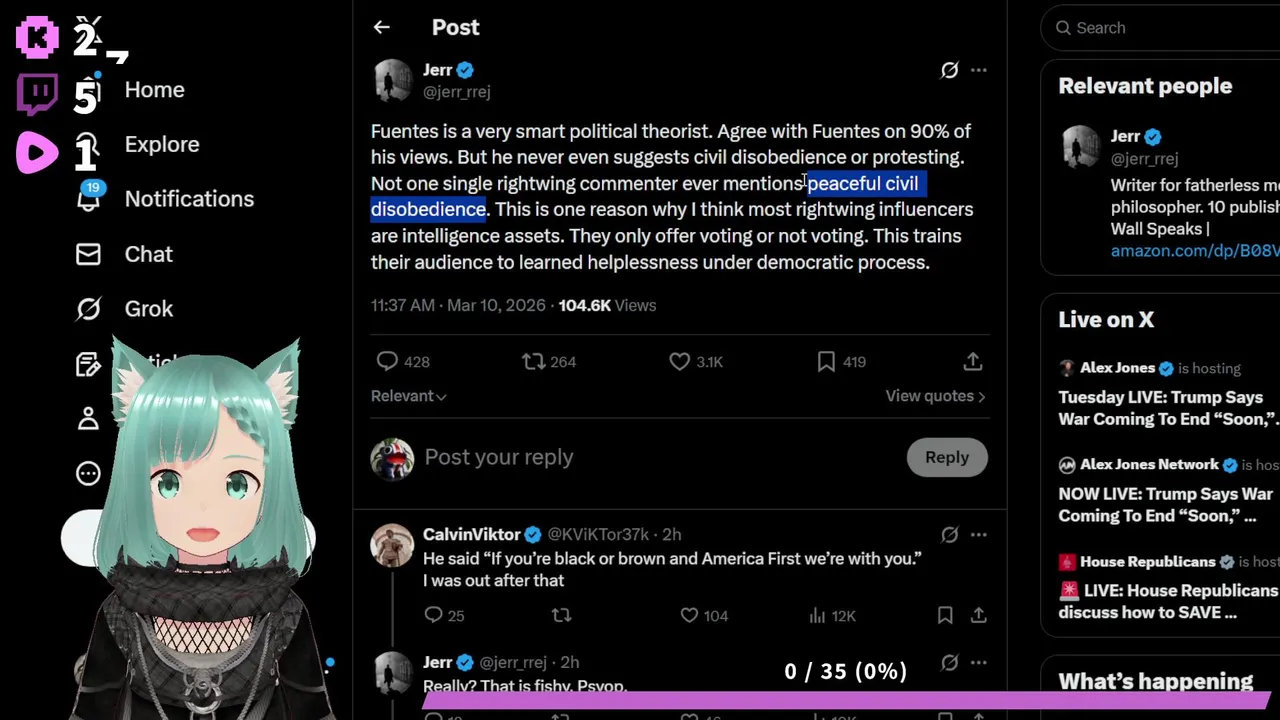The height and width of the screenshot is (720, 1280).
Task: Reply to the main post via comment icon
Action: pos(387,362)
